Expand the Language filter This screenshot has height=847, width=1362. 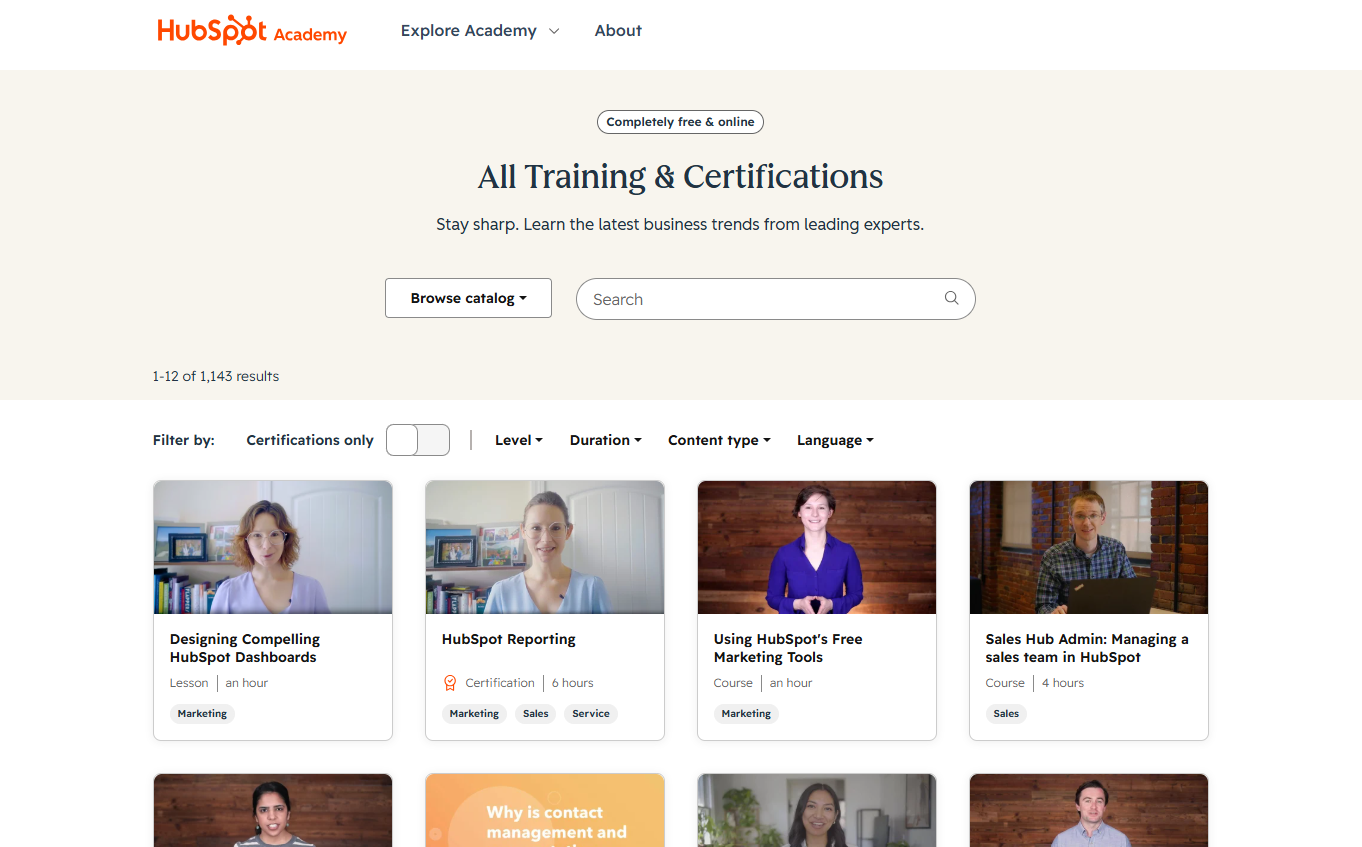click(x=835, y=440)
